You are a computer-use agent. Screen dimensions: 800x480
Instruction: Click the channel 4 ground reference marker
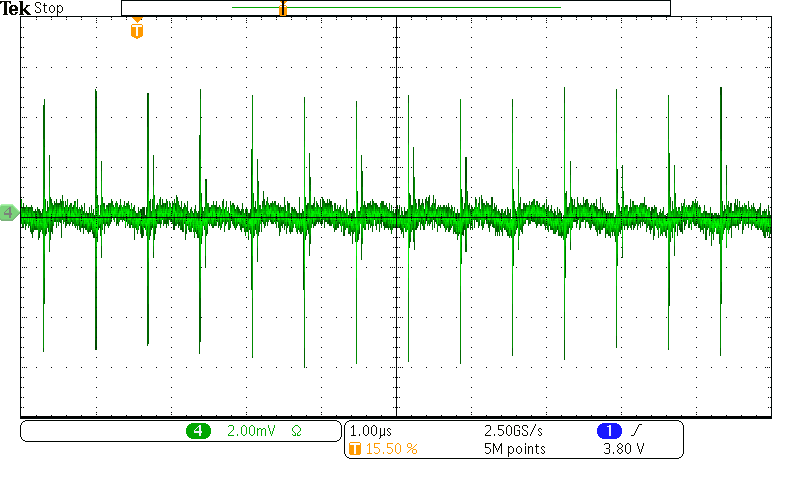point(9,213)
